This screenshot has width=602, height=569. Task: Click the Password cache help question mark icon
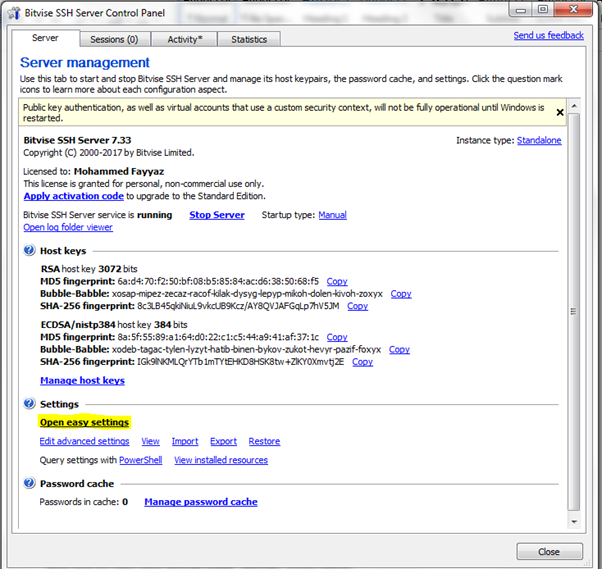pos(30,483)
